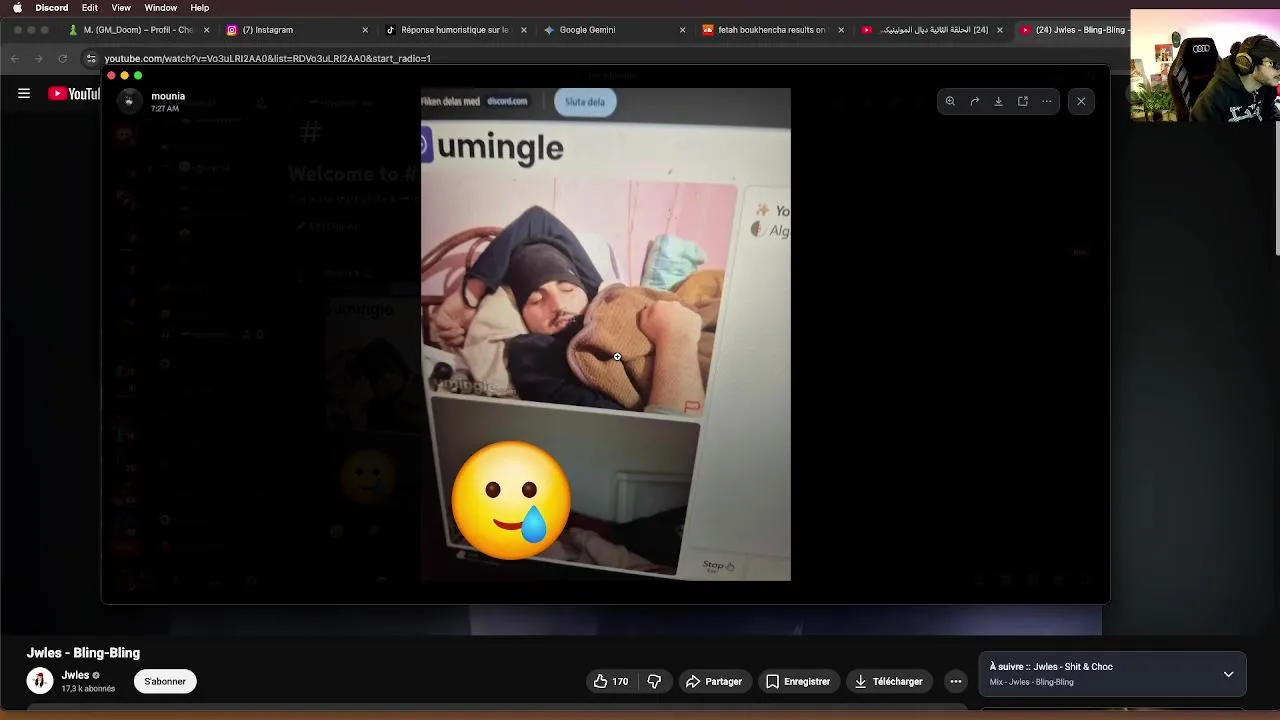Open image in browser via external icon
This screenshot has height=720, width=1280.
(1022, 101)
